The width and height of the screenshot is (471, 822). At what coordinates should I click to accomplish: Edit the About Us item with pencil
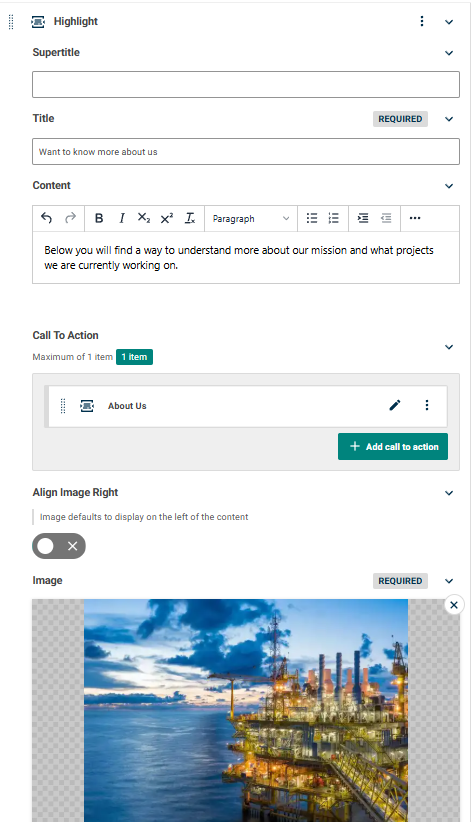tap(395, 405)
